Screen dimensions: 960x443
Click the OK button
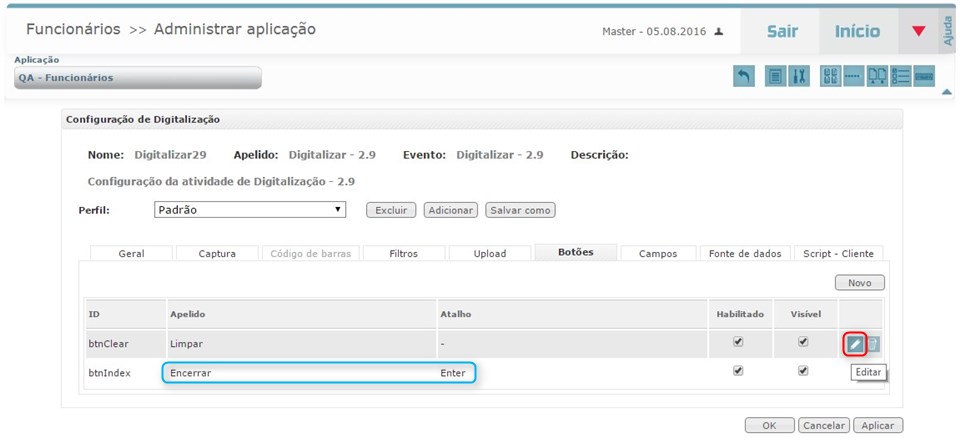pos(770,425)
